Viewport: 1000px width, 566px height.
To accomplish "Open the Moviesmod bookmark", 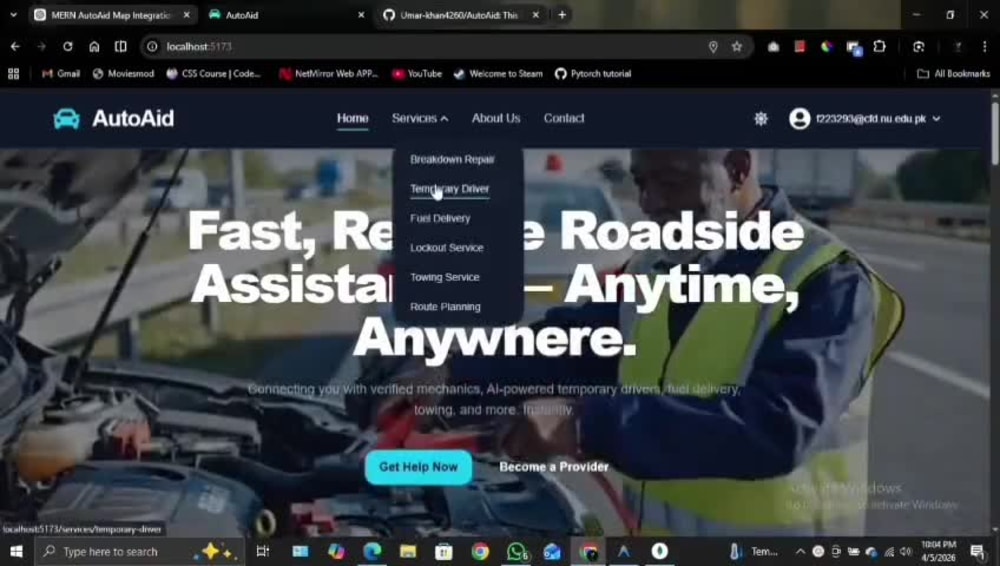I will [124, 74].
